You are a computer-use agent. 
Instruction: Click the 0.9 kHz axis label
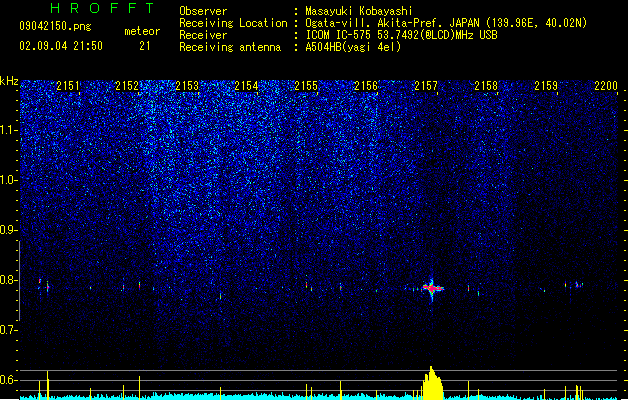click(9, 230)
